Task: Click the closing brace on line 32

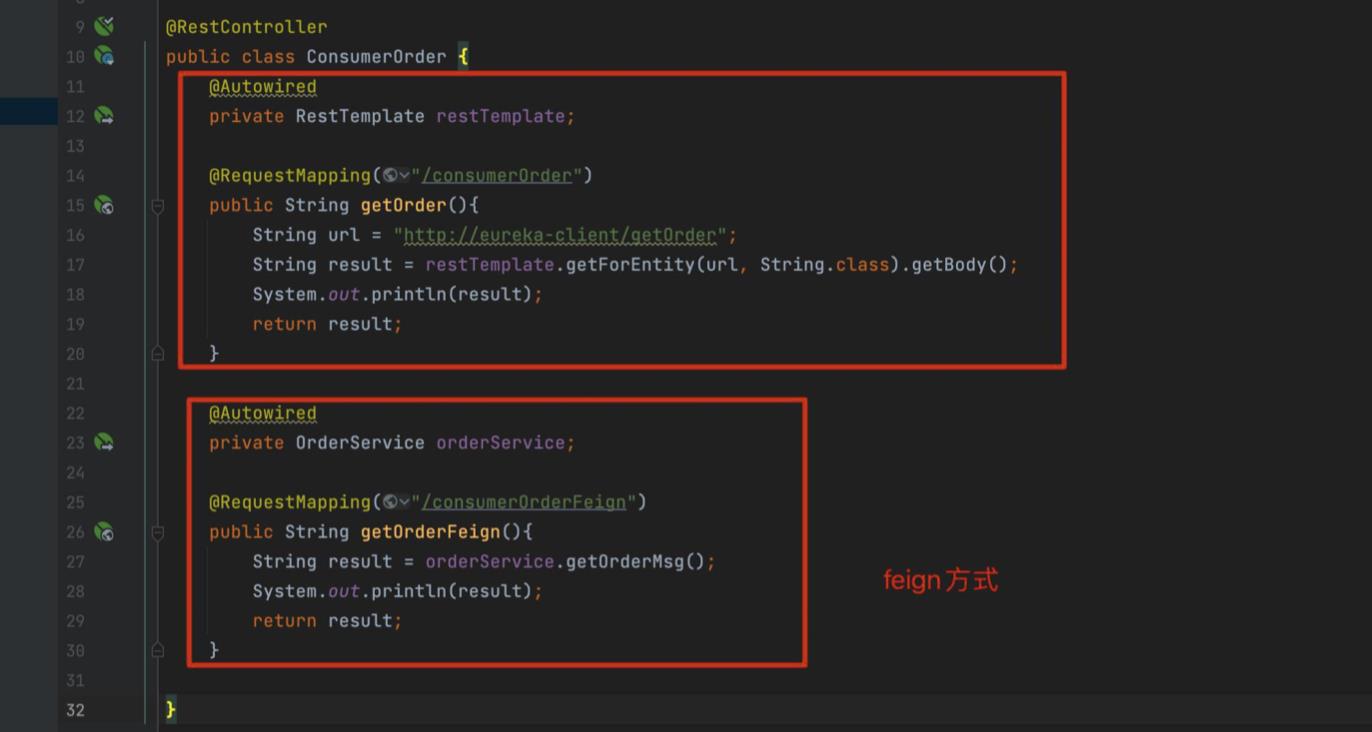Action: click(x=171, y=710)
